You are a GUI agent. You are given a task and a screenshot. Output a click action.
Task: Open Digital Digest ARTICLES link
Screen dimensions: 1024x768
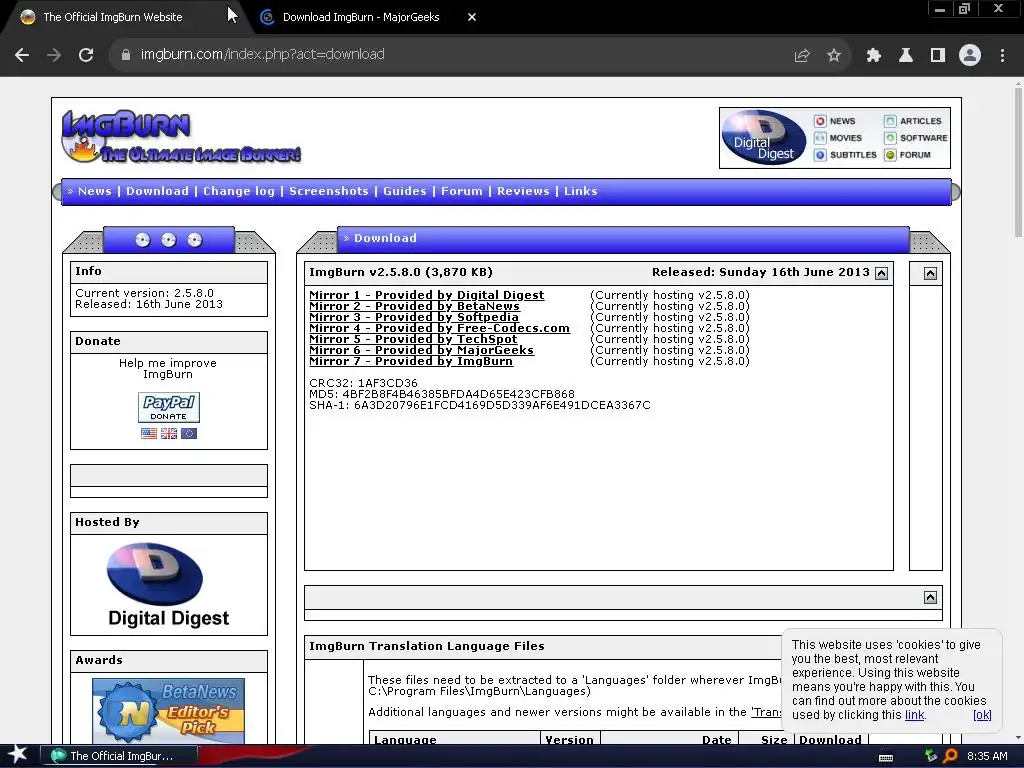pyautogui.click(x=912, y=121)
